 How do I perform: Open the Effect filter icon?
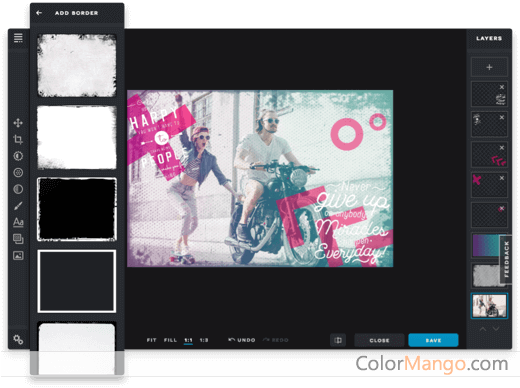18,172
